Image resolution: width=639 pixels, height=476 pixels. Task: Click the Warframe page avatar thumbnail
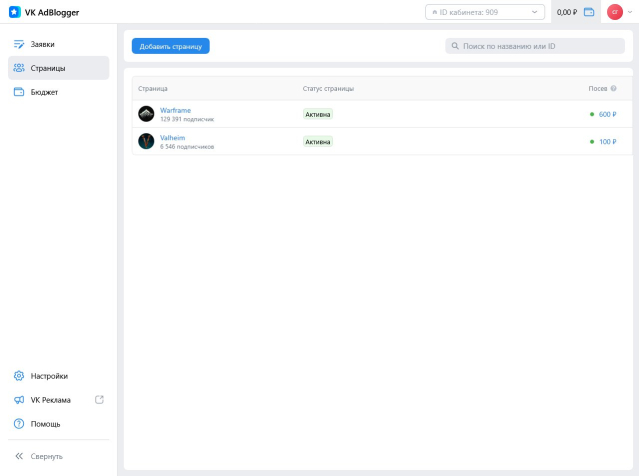click(146, 114)
